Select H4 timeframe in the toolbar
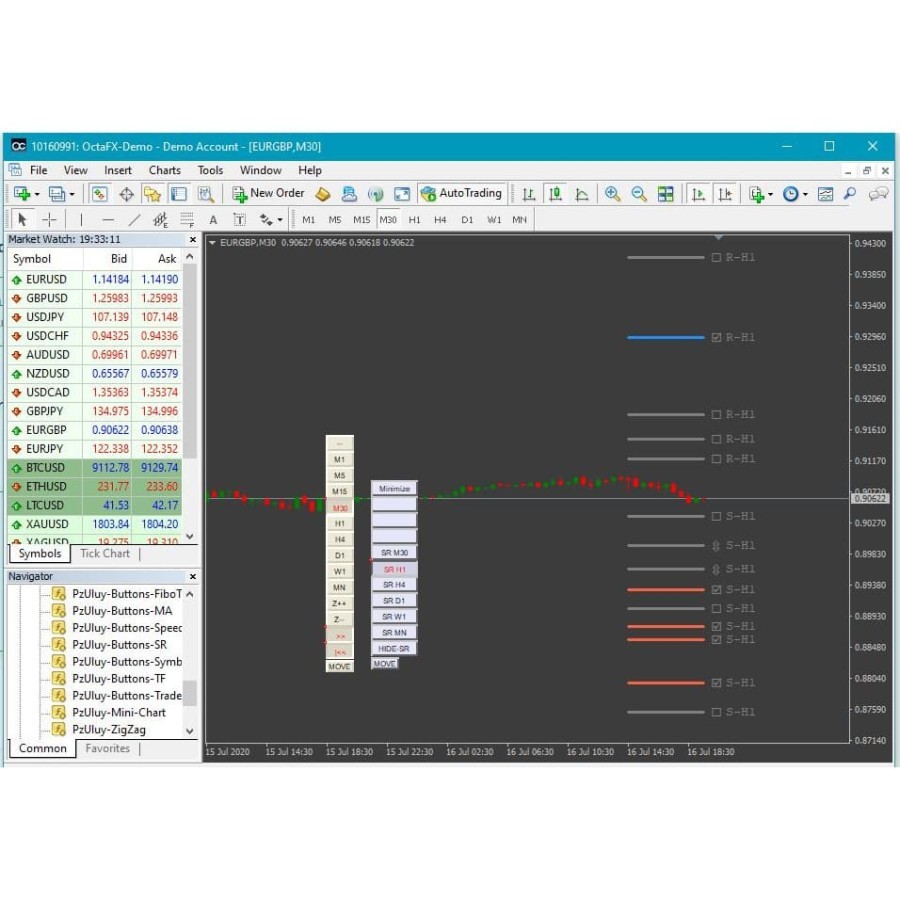This screenshot has width=900, height=900. pyautogui.click(x=440, y=220)
